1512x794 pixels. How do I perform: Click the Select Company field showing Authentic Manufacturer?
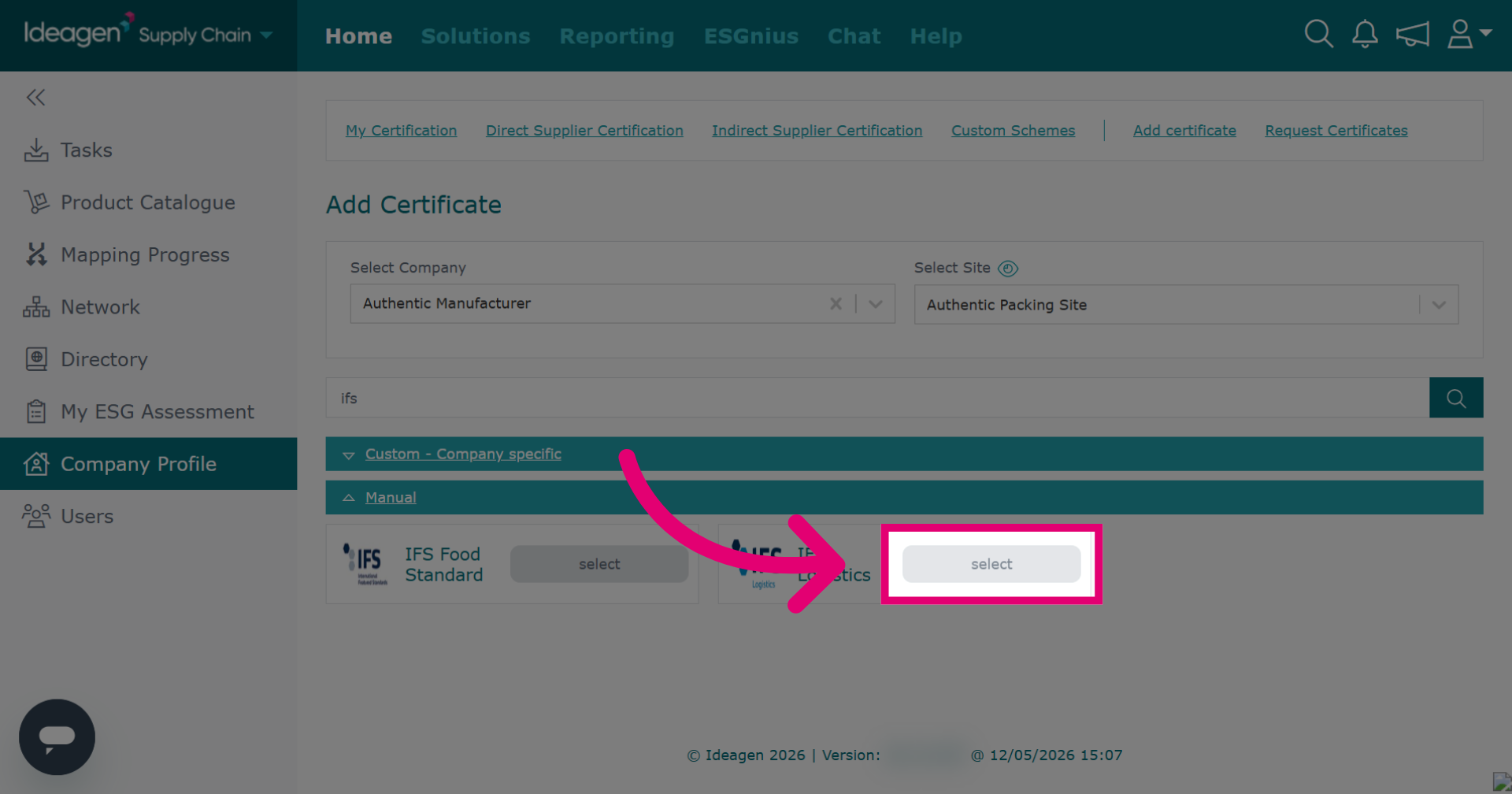(622, 303)
